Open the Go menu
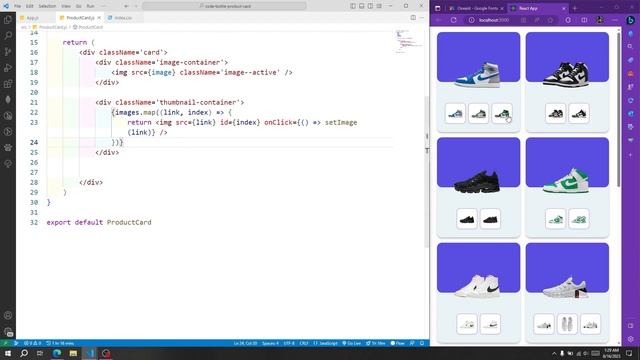This screenshot has height=360, width=640. pyautogui.click(x=79, y=6)
